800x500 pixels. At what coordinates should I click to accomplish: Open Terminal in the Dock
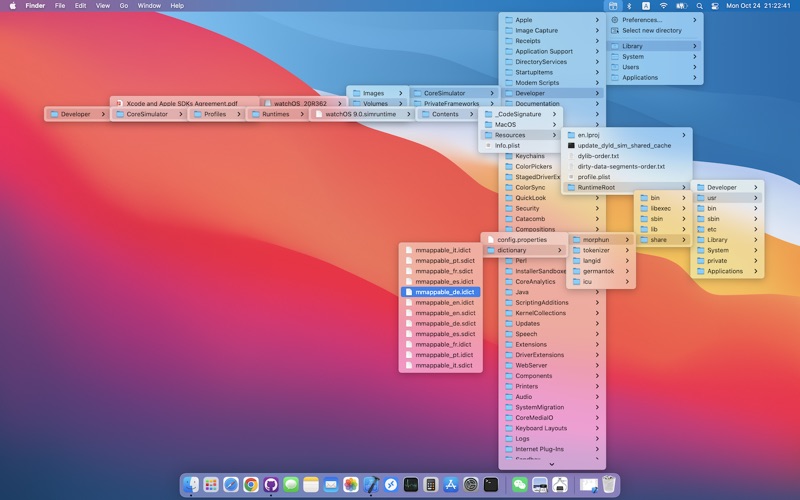click(491, 484)
